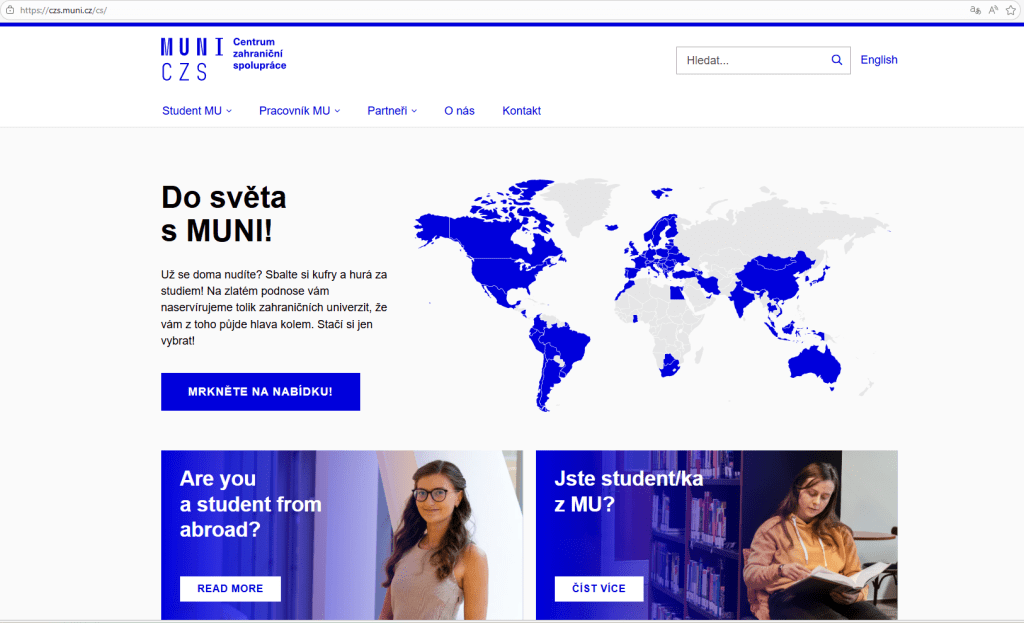Click Australia on the world map
Screen dimensions: 1024x623
(814, 366)
